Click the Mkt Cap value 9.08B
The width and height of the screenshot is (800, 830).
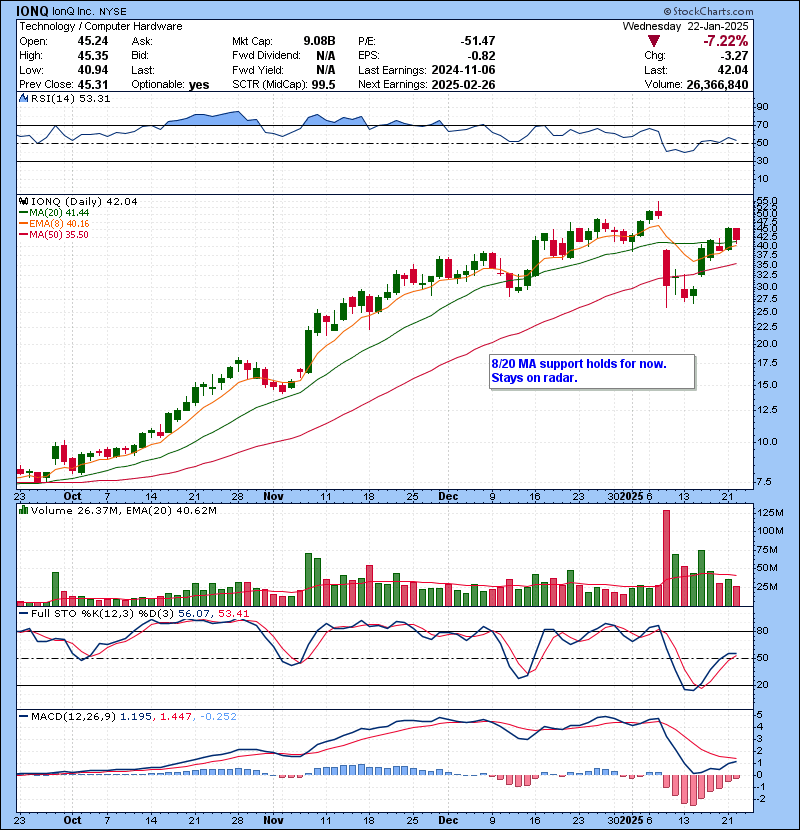coord(319,41)
